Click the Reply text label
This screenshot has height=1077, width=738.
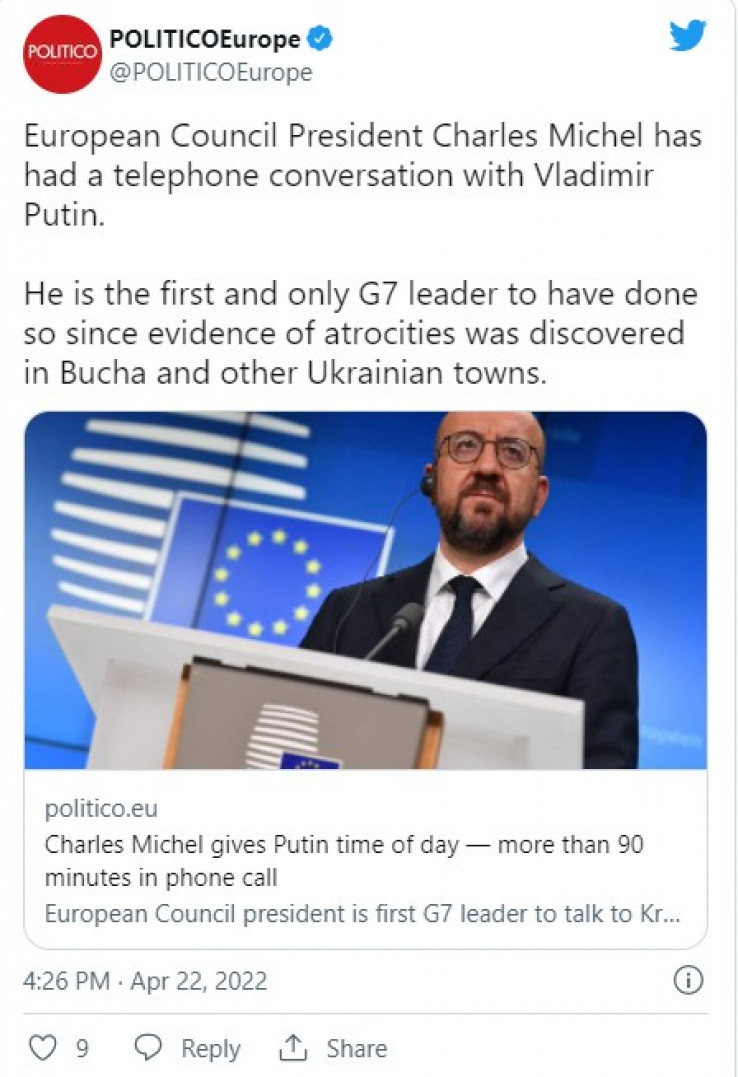pyautogui.click(x=210, y=1048)
